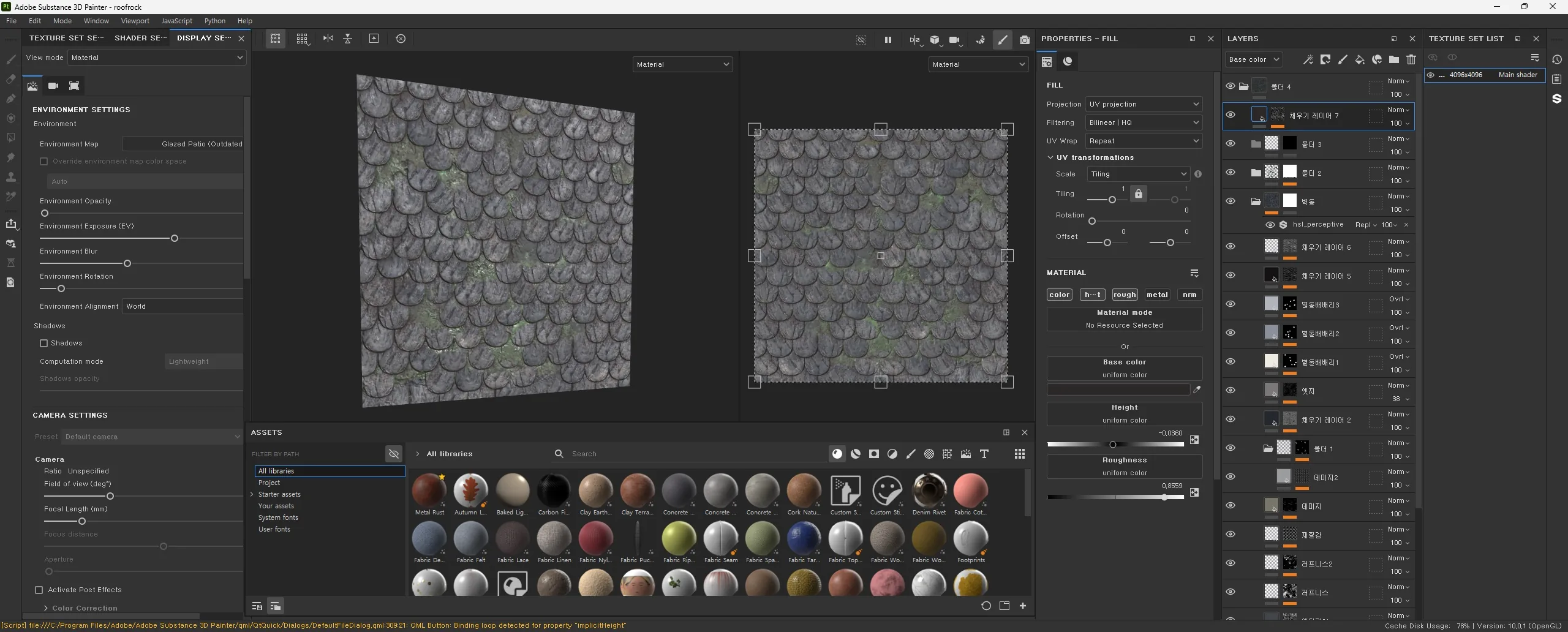This screenshot has width=1568, height=632.
Task: Add a fill layer with the bucket icon
Action: (x=1359, y=59)
